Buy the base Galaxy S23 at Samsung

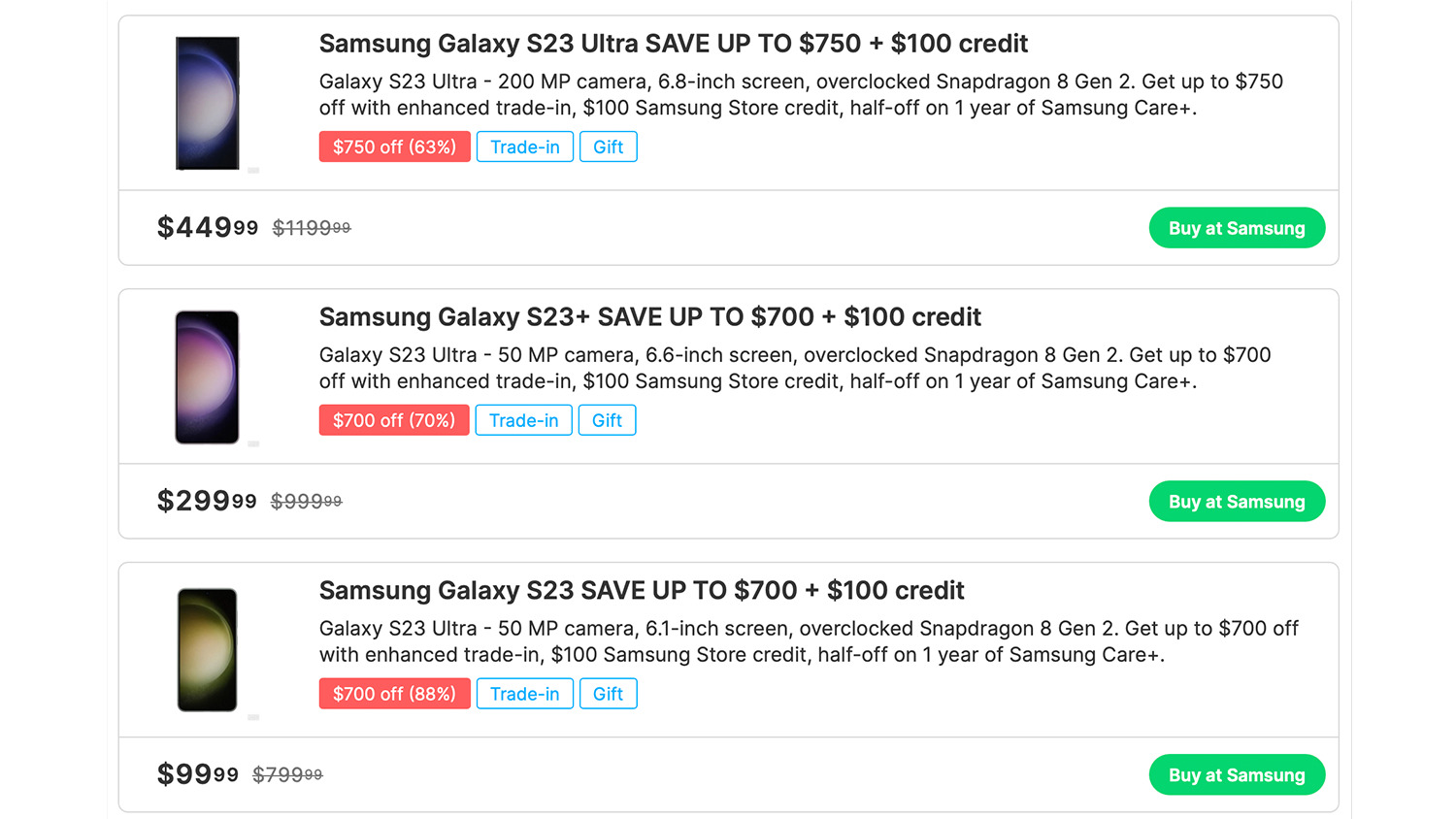pyautogui.click(x=1236, y=775)
